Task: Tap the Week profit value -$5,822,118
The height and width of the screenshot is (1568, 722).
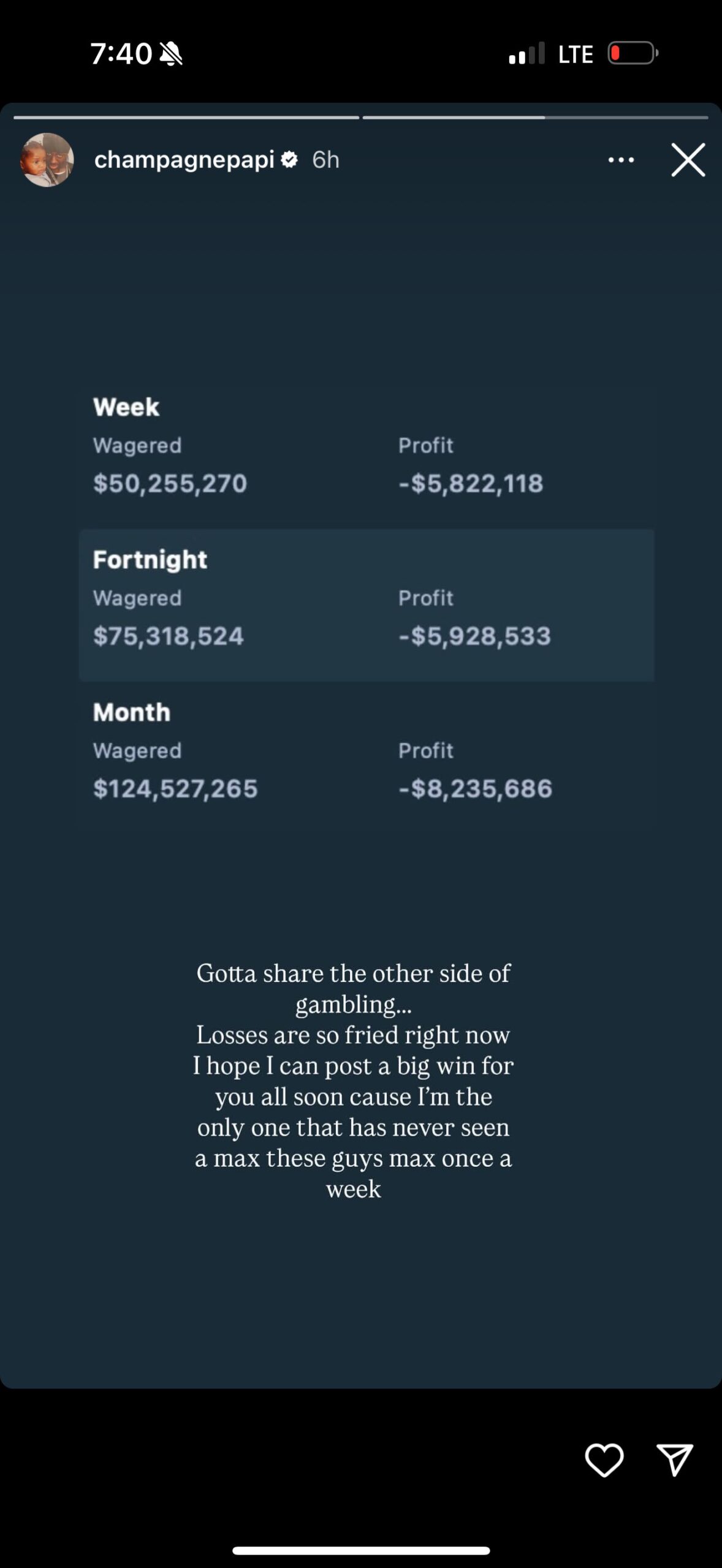Action: pos(471,483)
